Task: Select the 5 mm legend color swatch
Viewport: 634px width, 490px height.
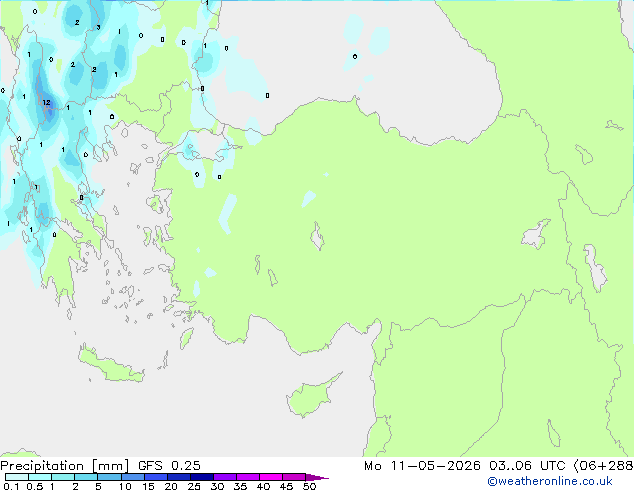Action: click(109, 477)
